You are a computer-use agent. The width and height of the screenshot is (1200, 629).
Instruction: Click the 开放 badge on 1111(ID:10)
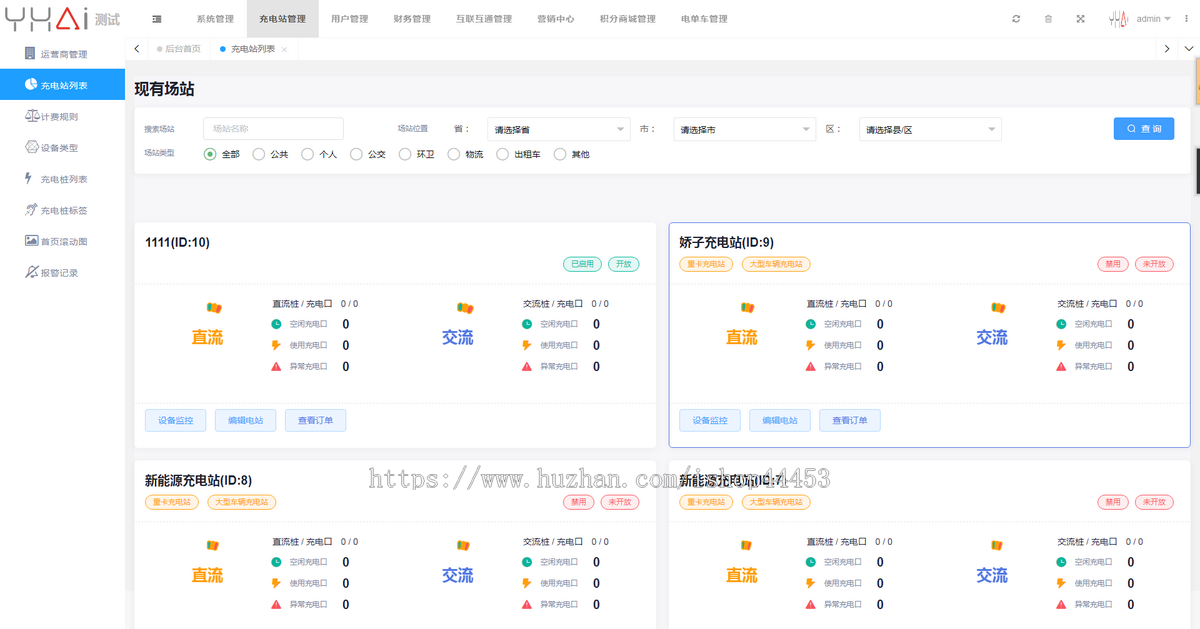coord(624,264)
